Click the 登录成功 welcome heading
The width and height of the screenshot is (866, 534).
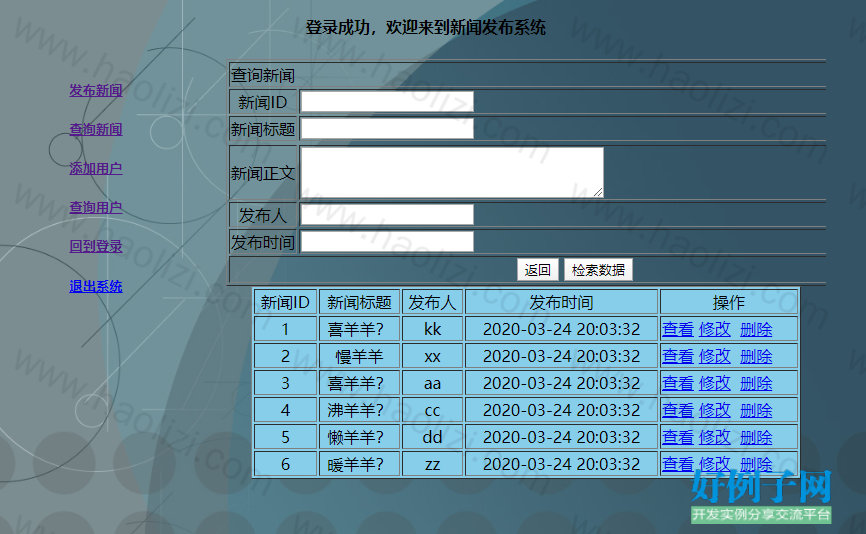click(x=425, y=27)
